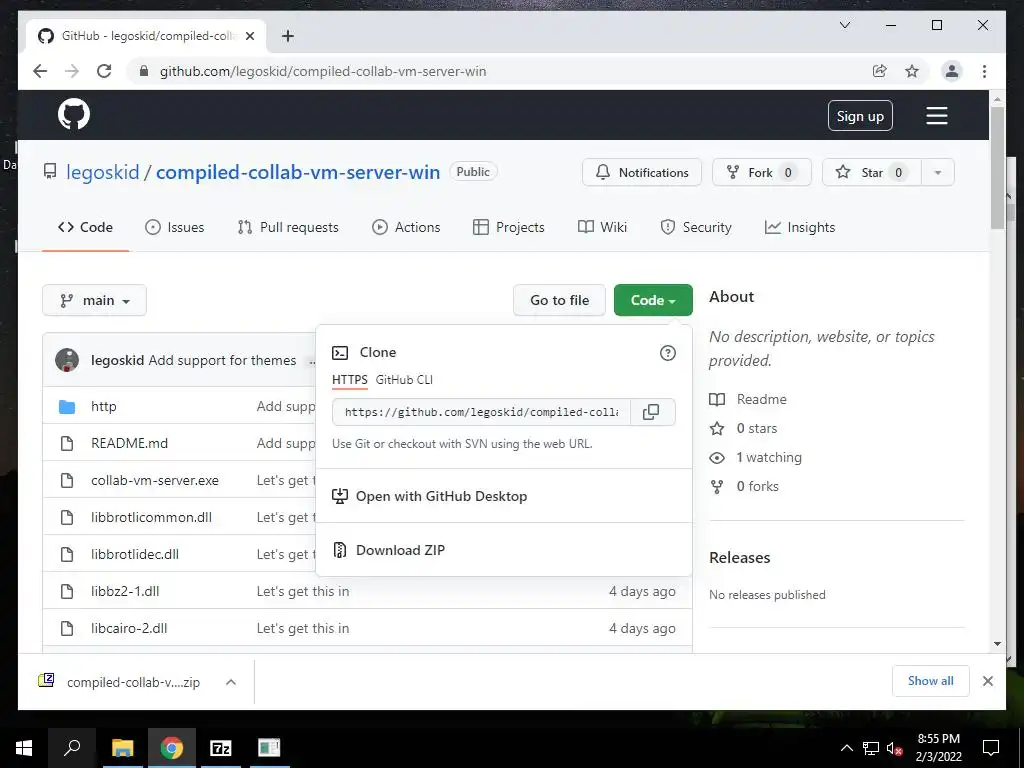Click the clone URL text field
The height and width of the screenshot is (768, 1024).
click(x=481, y=412)
